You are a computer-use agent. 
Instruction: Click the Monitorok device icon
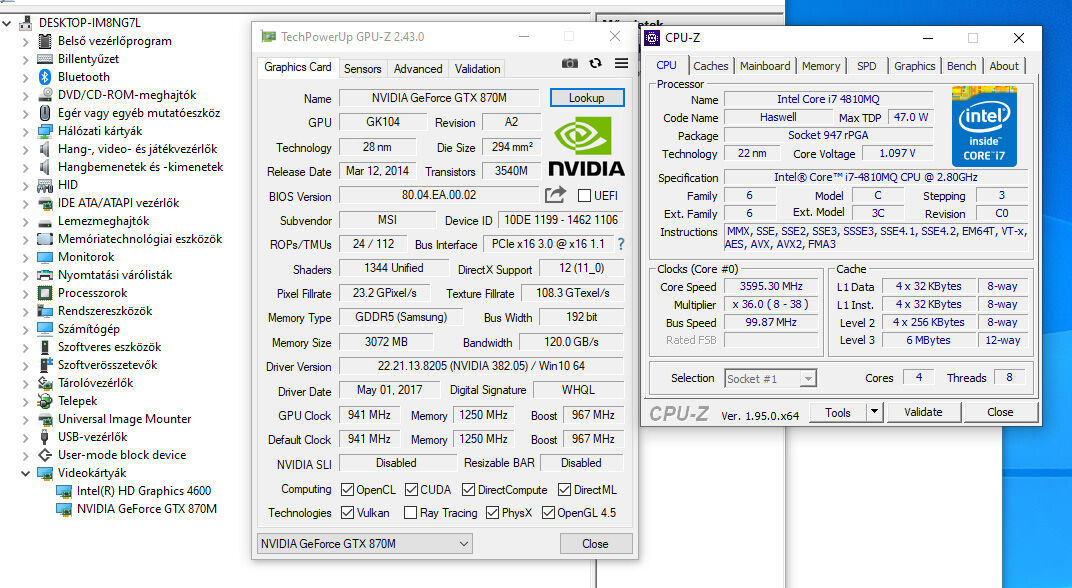click(45, 257)
